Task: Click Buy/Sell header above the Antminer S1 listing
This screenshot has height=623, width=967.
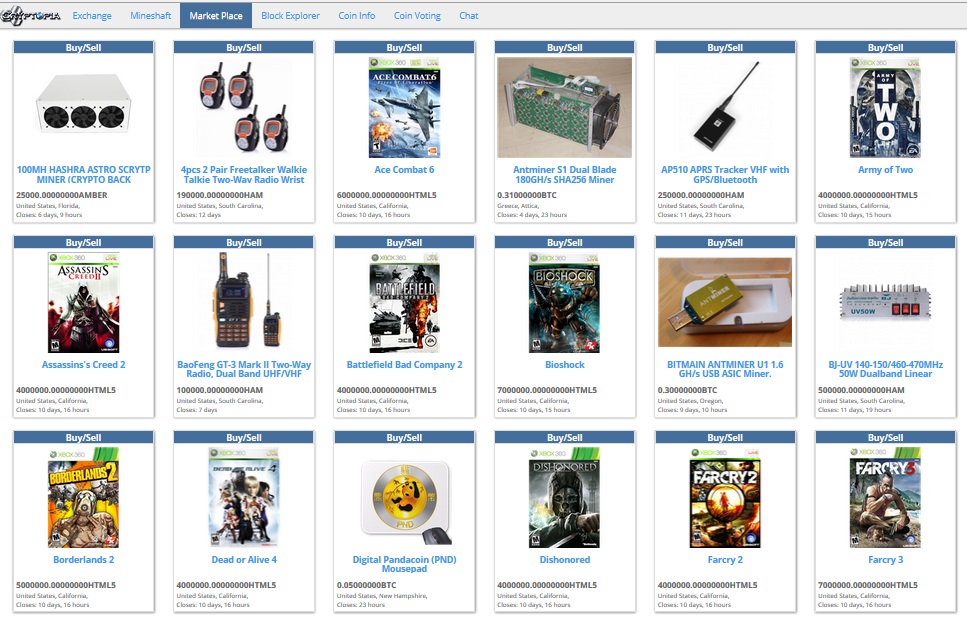Action: [x=565, y=47]
